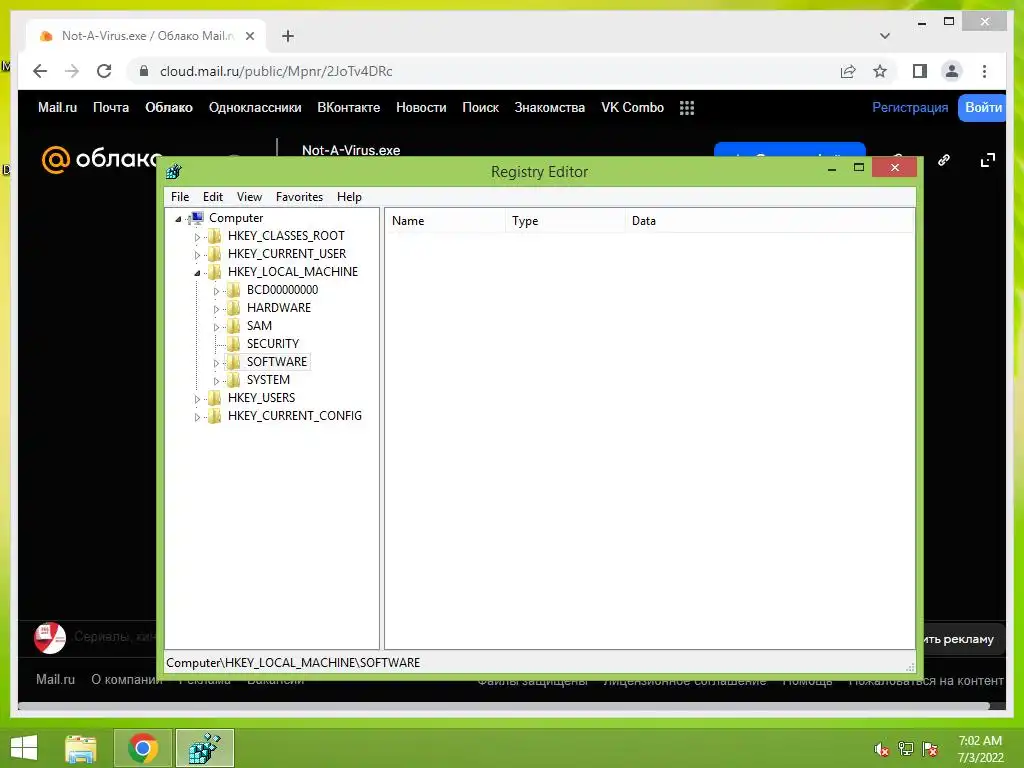Expand the HKEY_CURRENT_CONFIG key
This screenshot has width=1024, height=768.
click(x=197, y=417)
